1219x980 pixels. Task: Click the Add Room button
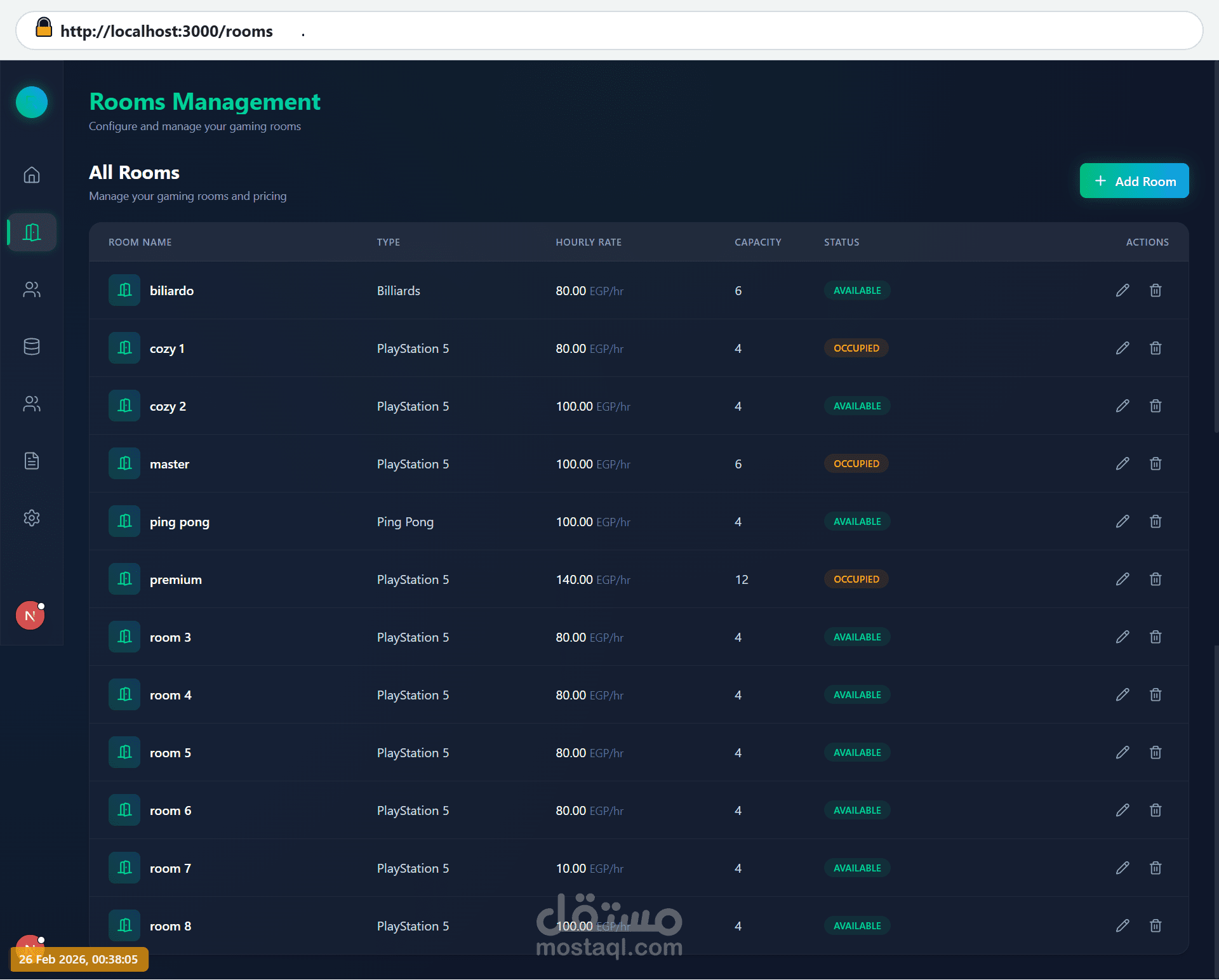pyautogui.click(x=1134, y=181)
